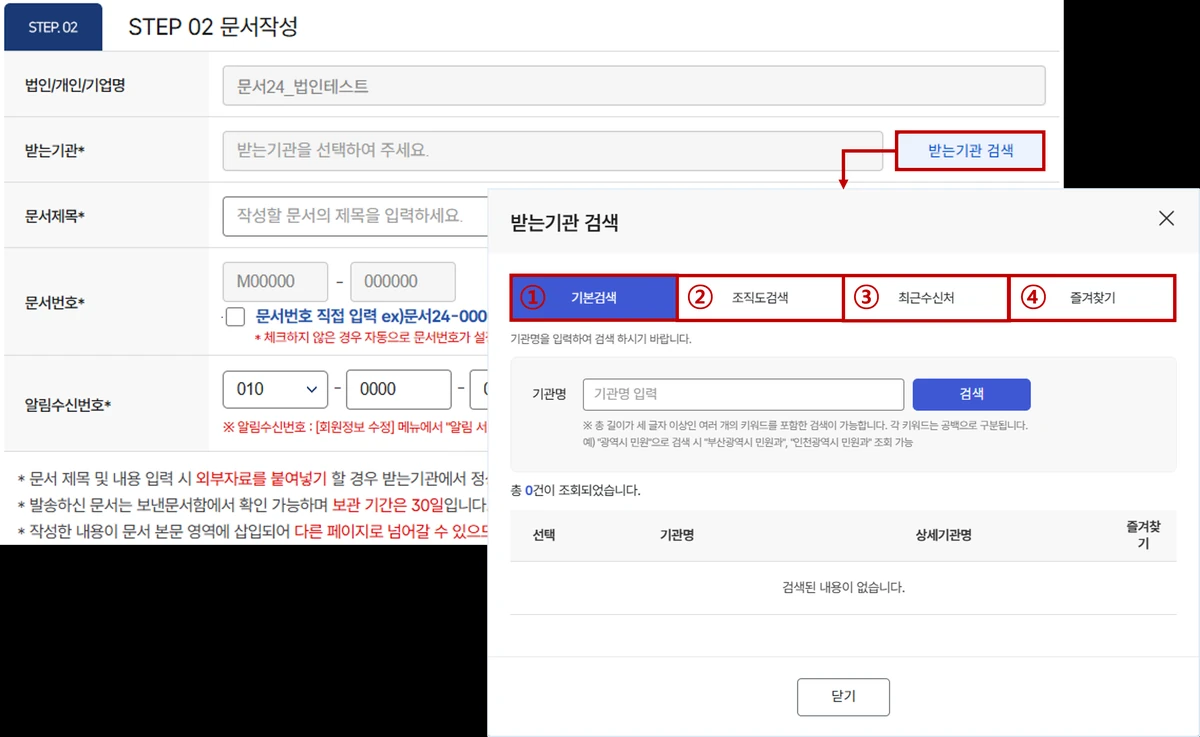Select the 기본검색 tab

tap(594, 298)
